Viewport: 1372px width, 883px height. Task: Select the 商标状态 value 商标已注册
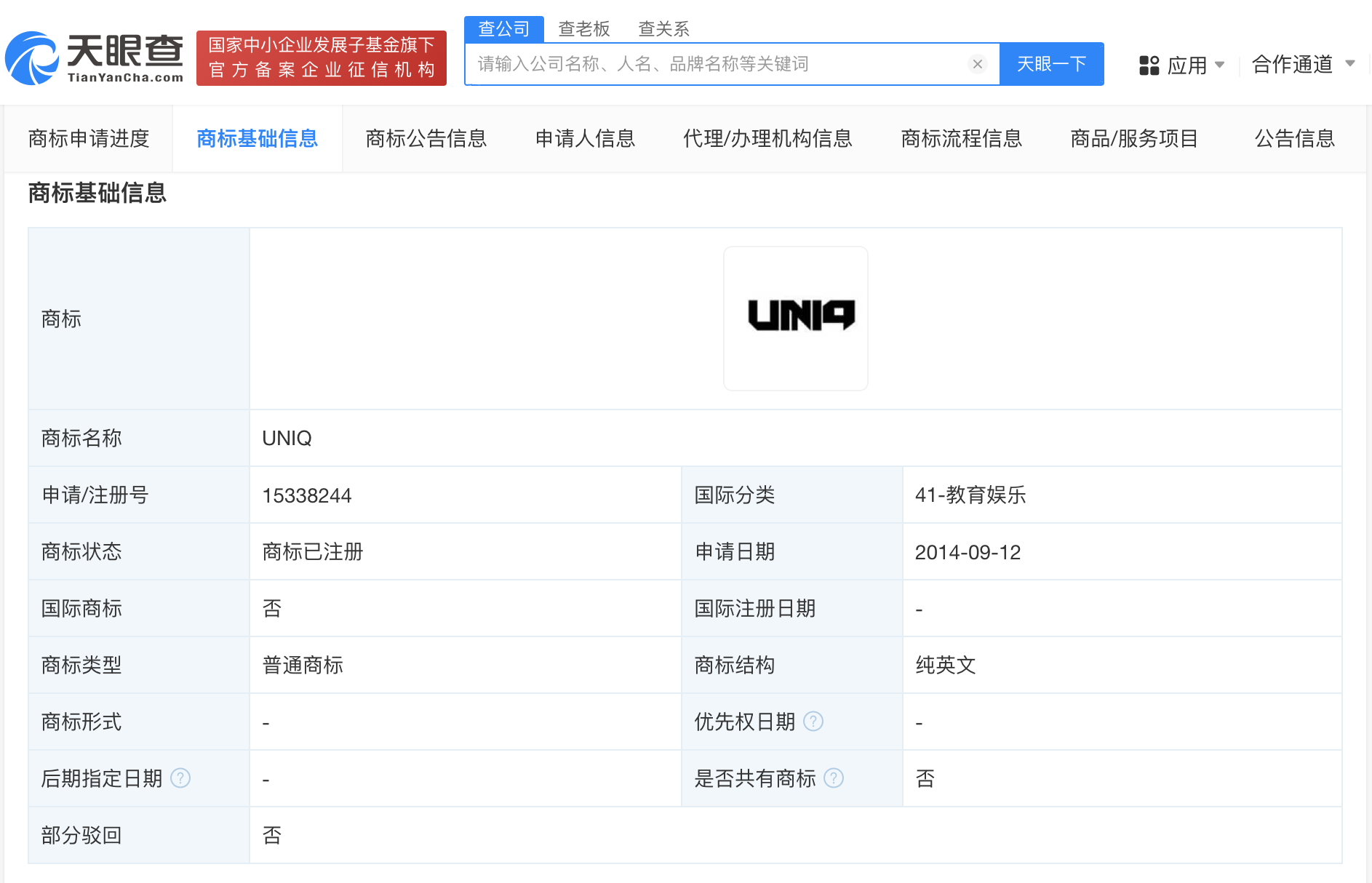coord(311,551)
